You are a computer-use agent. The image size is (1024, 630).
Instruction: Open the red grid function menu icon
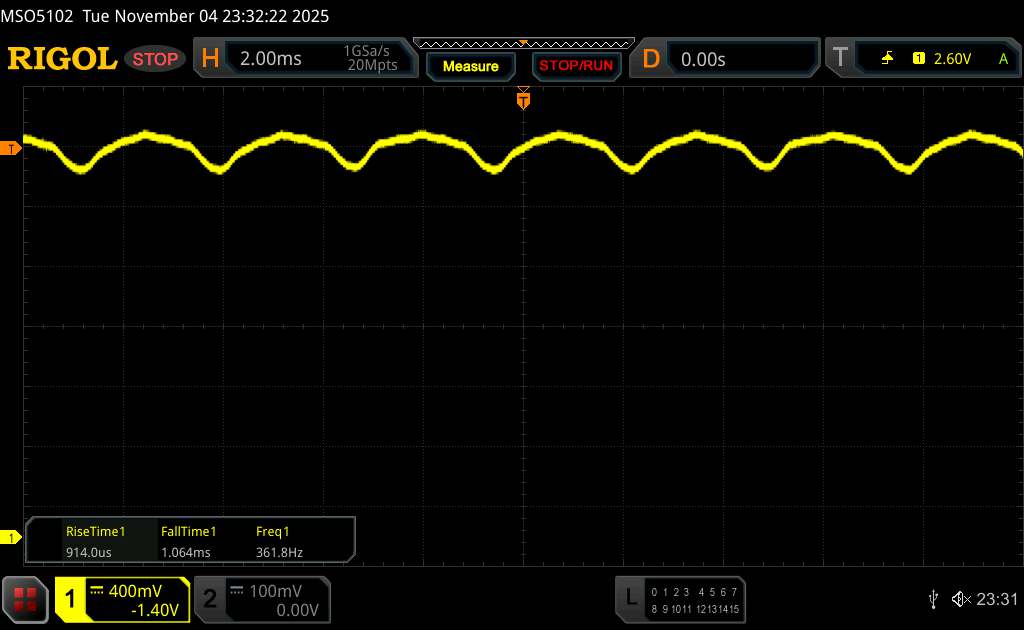pyautogui.click(x=26, y=599)
